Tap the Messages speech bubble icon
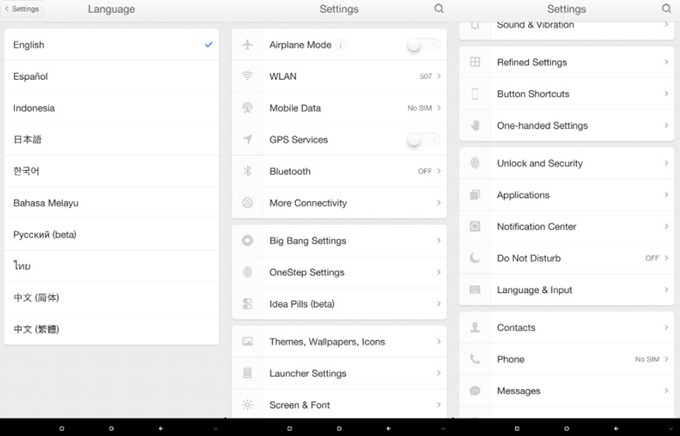This screenshot has height=436, width=680. point(475,391)
